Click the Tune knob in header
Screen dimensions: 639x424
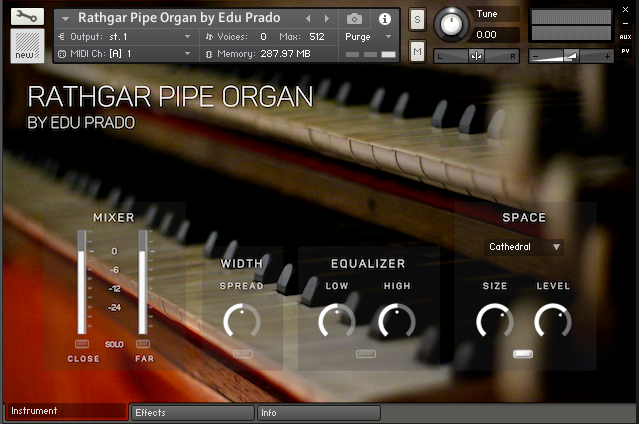click(x=453, y=23)
